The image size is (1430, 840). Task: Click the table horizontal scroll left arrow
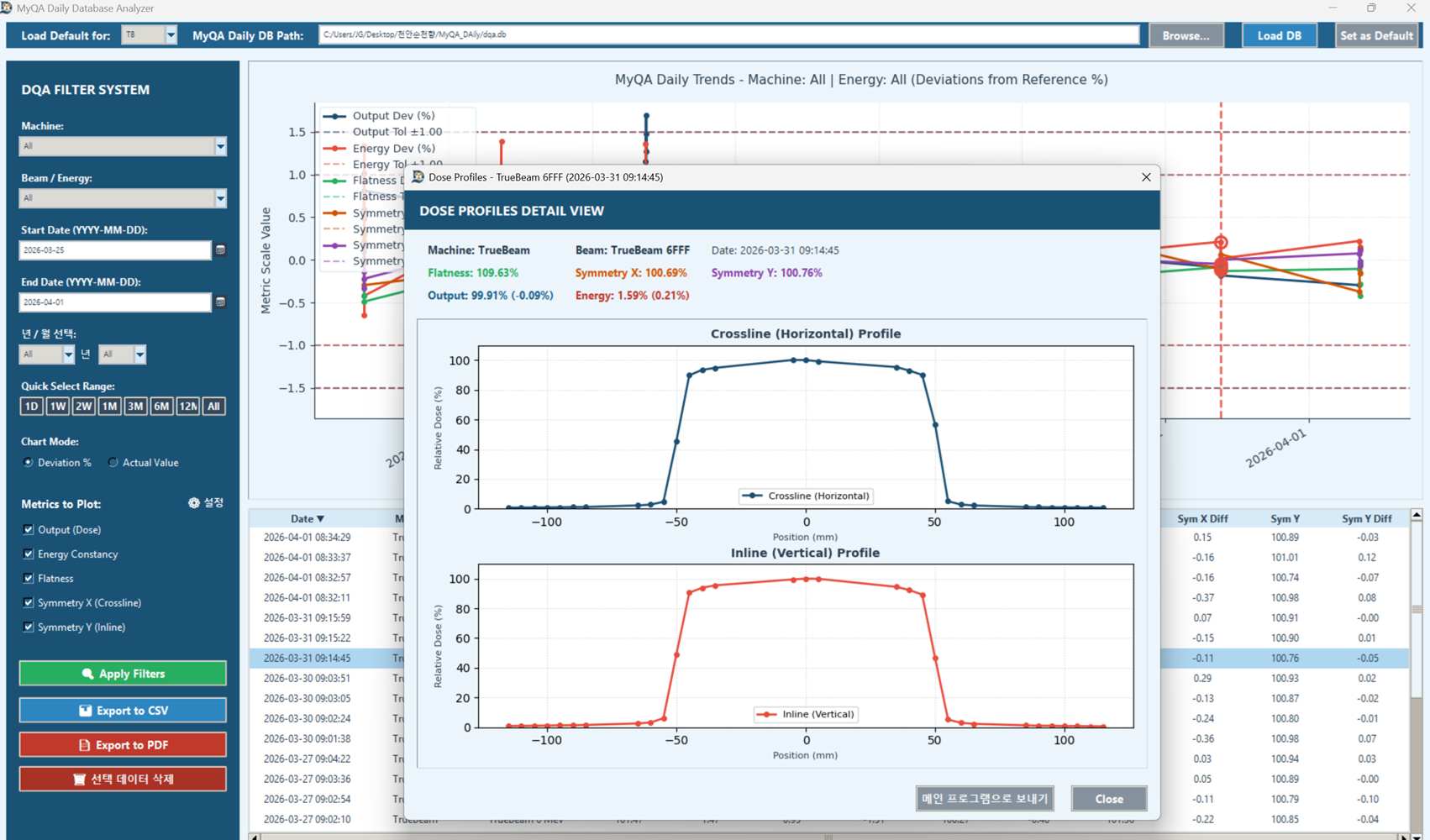255,836
